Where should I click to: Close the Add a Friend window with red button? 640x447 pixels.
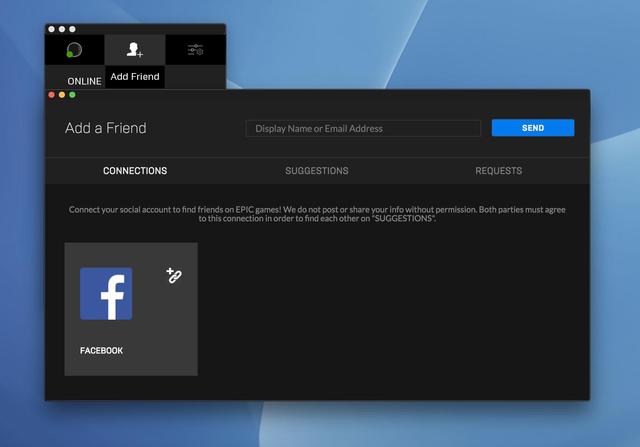point(51,95)
